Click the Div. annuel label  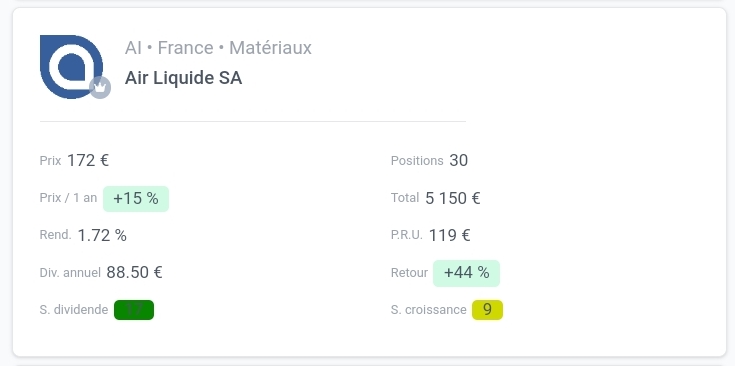coord(70,273)
